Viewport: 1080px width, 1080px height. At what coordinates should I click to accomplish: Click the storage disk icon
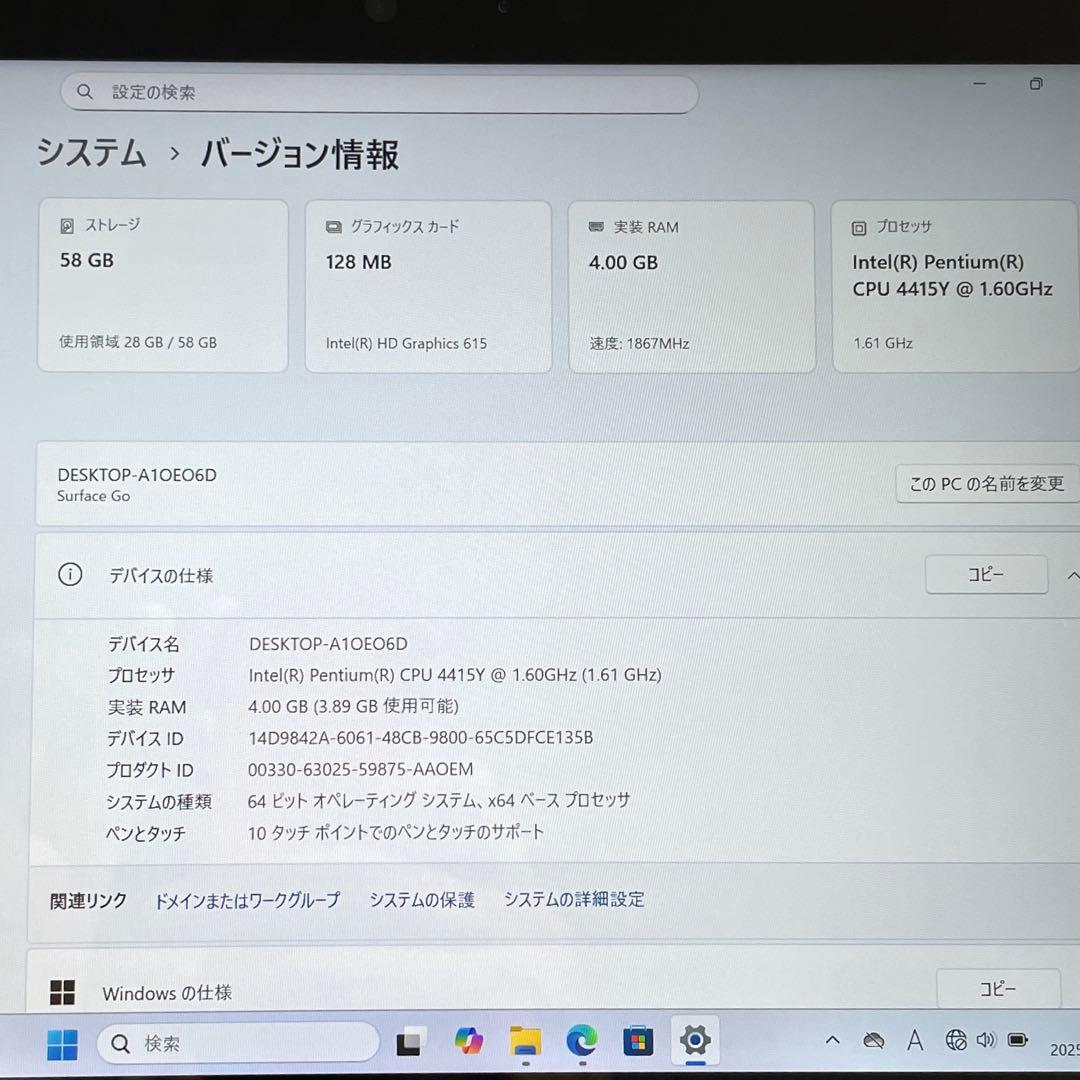pos(67,225)
